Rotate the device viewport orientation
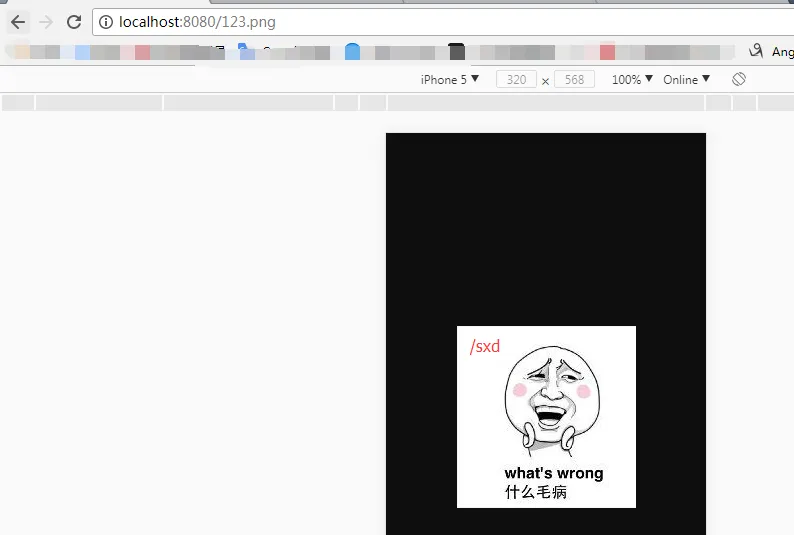Image resolution: width=794 pixels, height=535 pixels. (739, 79)
